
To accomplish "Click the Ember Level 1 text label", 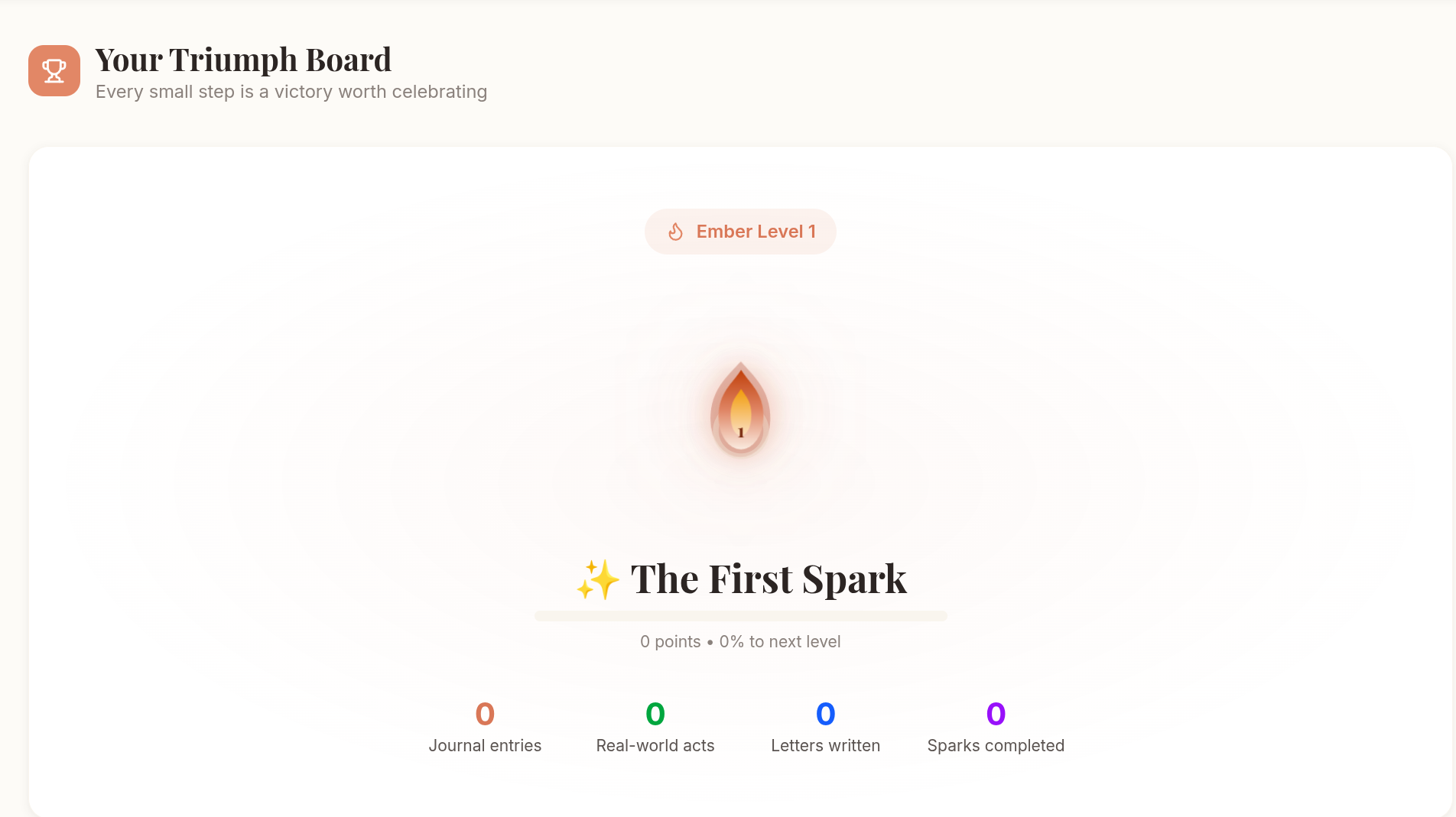I will click(756, 232).
